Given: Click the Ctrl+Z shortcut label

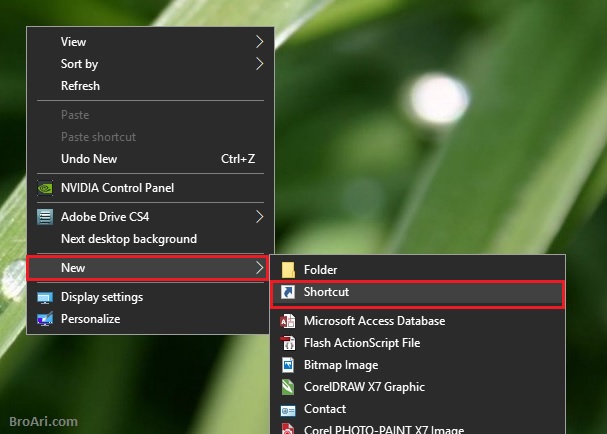Looking at the screenshot, I should [x=238, y=159].
